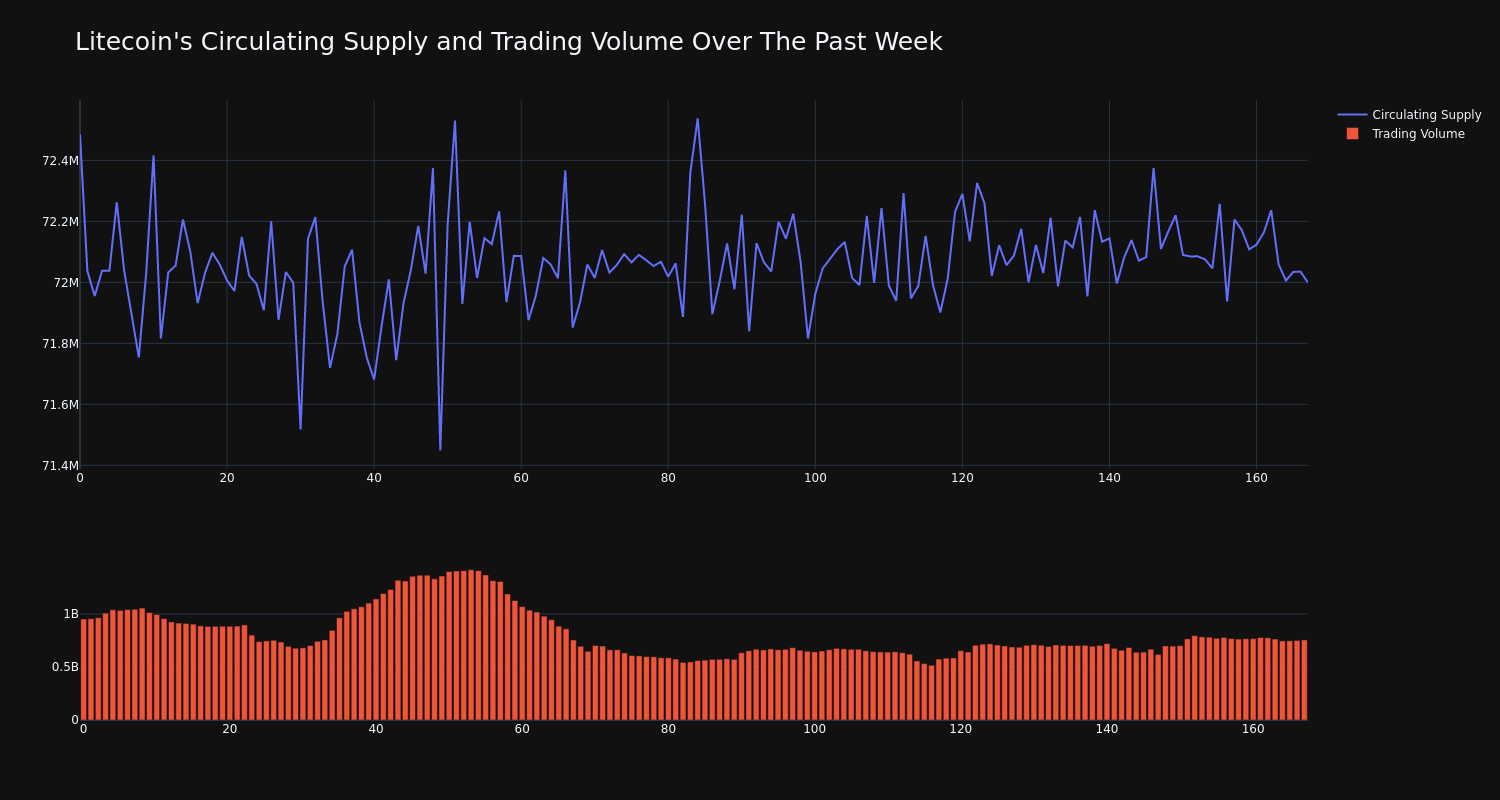Click the 60 tick under the supply chart

pyautogui.click(x=521, y=478)
